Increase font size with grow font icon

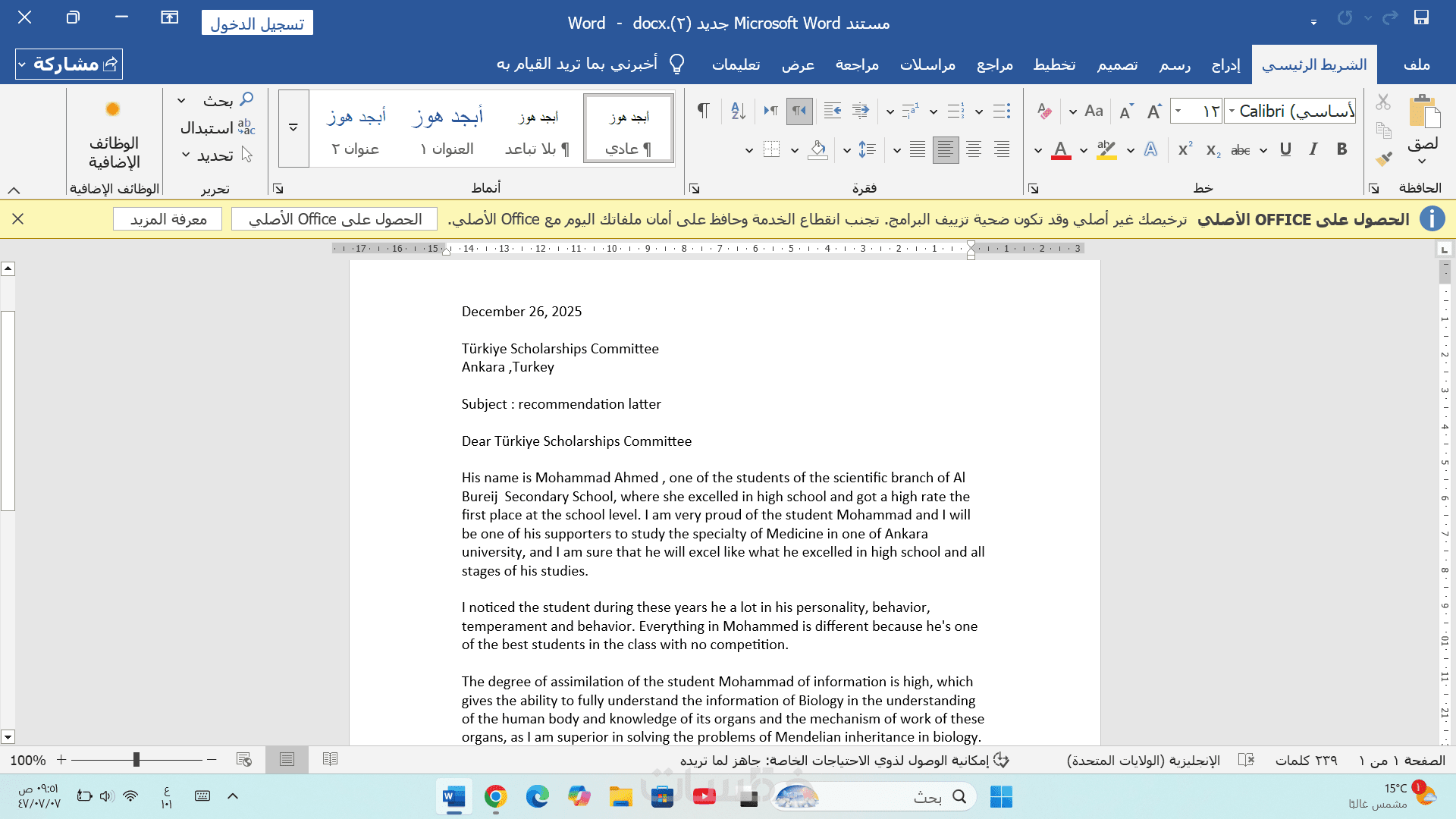pyautogui.click(x=1153, y=111)
